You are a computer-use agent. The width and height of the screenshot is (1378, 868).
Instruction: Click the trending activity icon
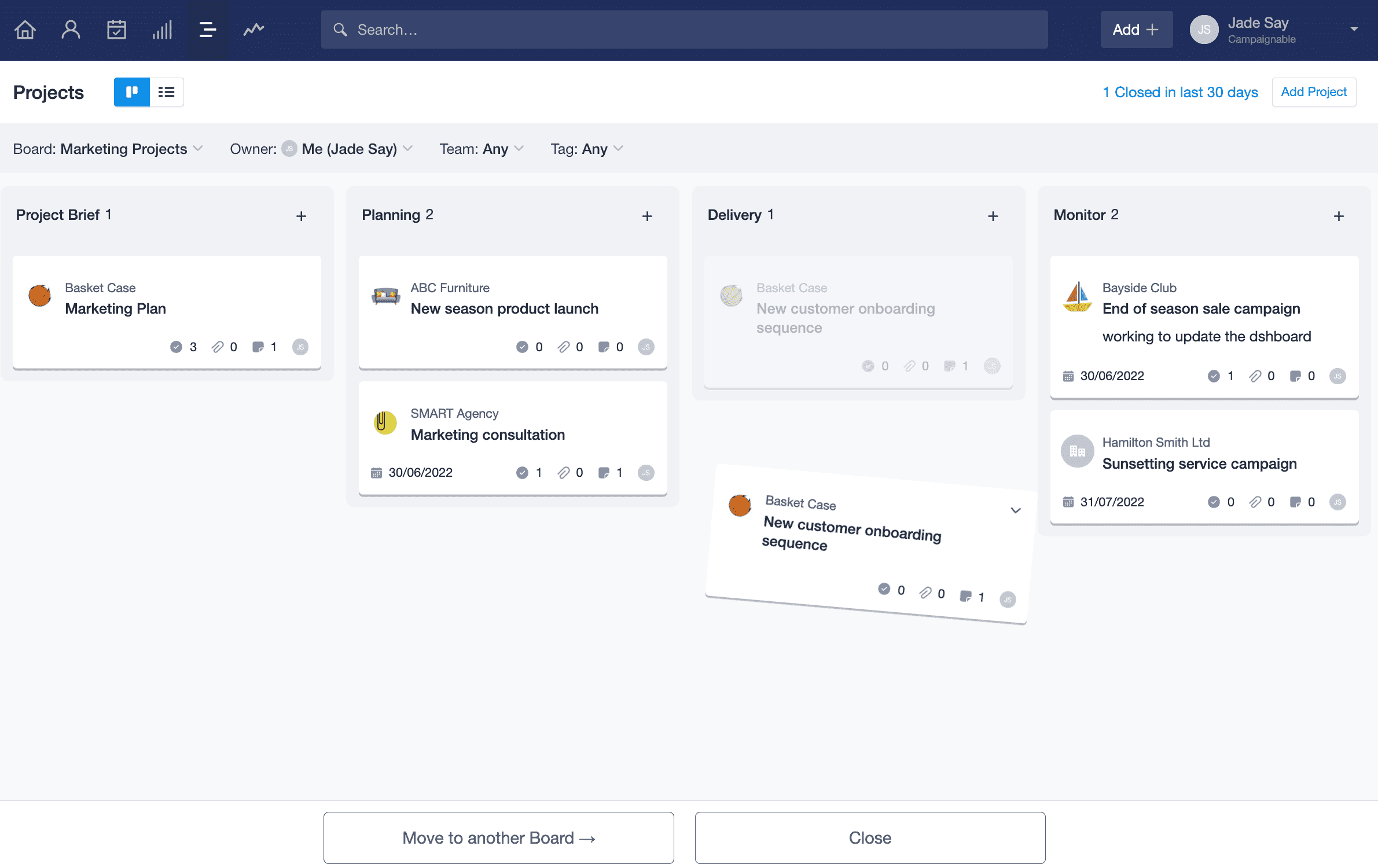point(253,29)
